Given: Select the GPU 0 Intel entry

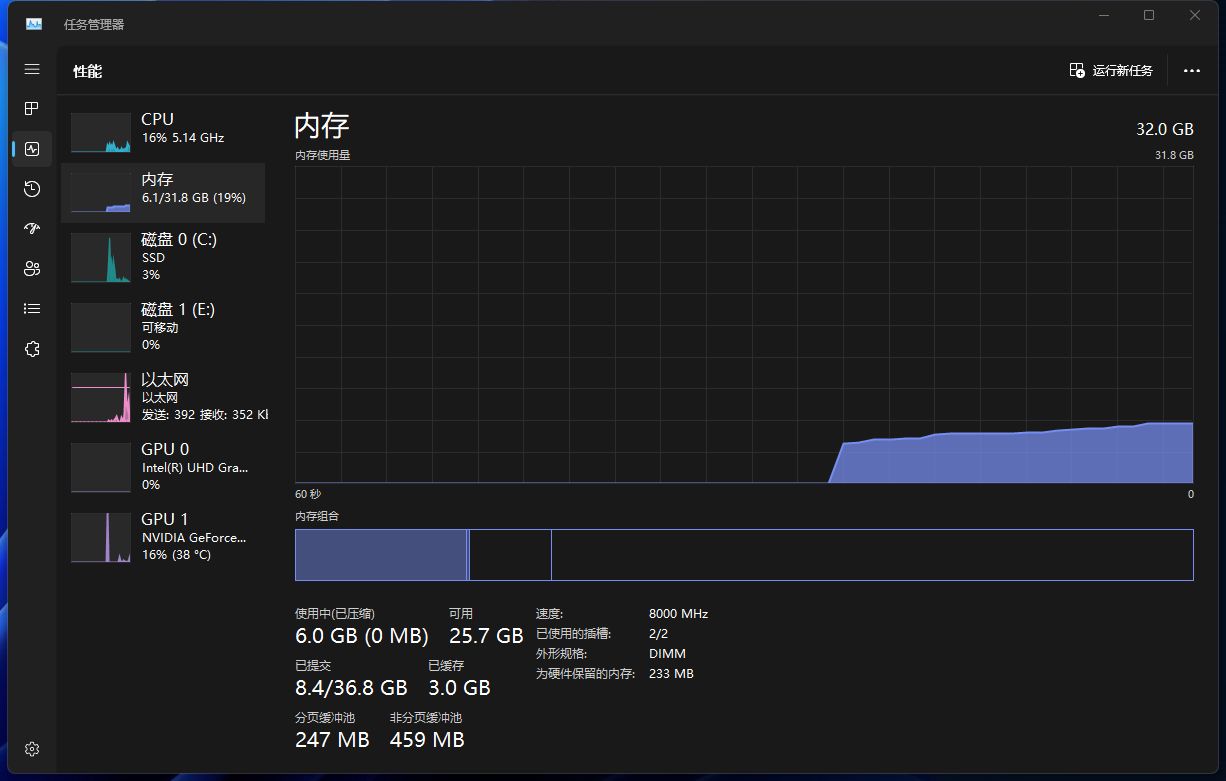Looking at the screenshot, I should [x=163, y=466].
